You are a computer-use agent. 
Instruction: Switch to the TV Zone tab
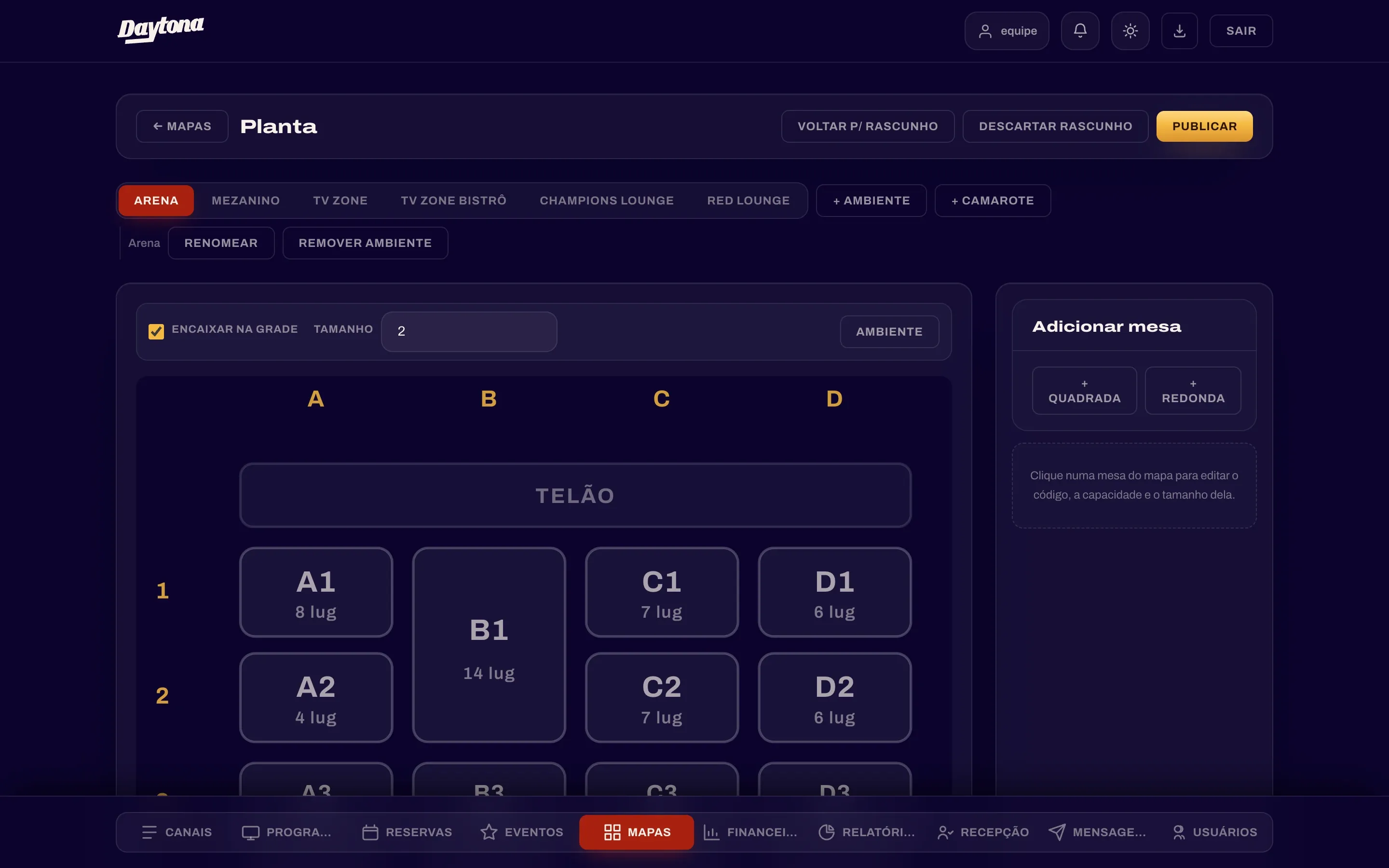pyautogui.click(x=340, y=200)
